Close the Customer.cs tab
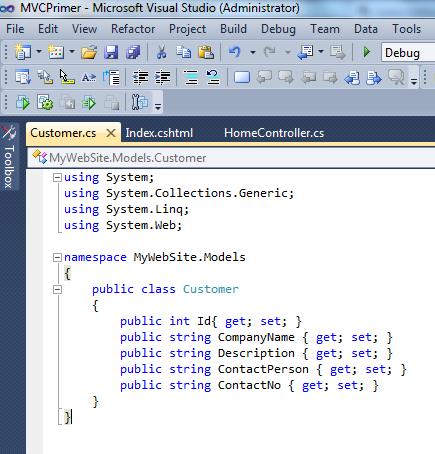Screen dimensions: 435x454 click(x=111, y=133)
